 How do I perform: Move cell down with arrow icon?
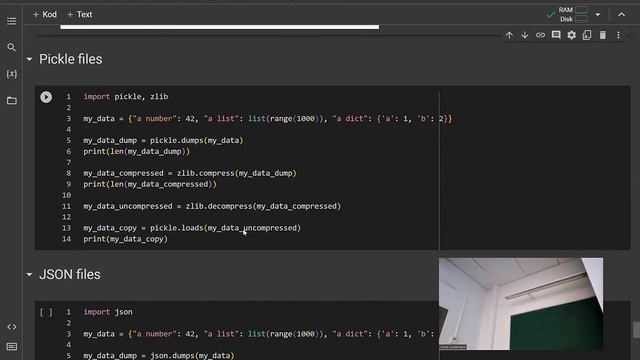click(524, 36)
